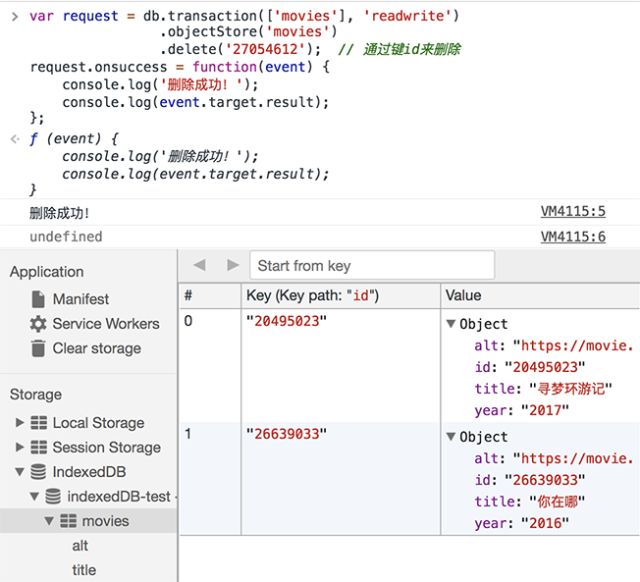The image size is (640, 582).
Task: Go to next page arrow
Action: coord(233,265)
